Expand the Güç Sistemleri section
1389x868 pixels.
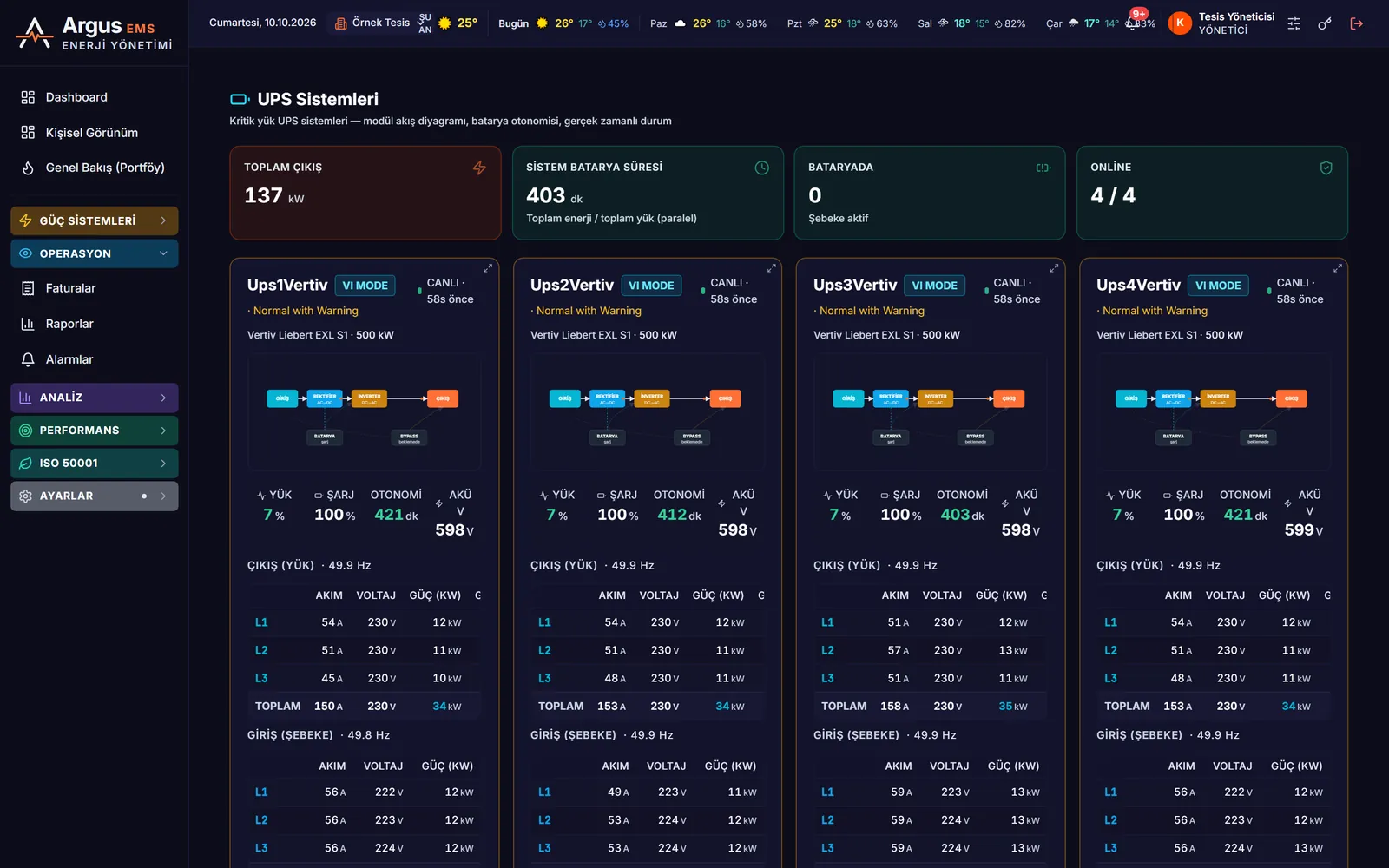coord(95,220)
